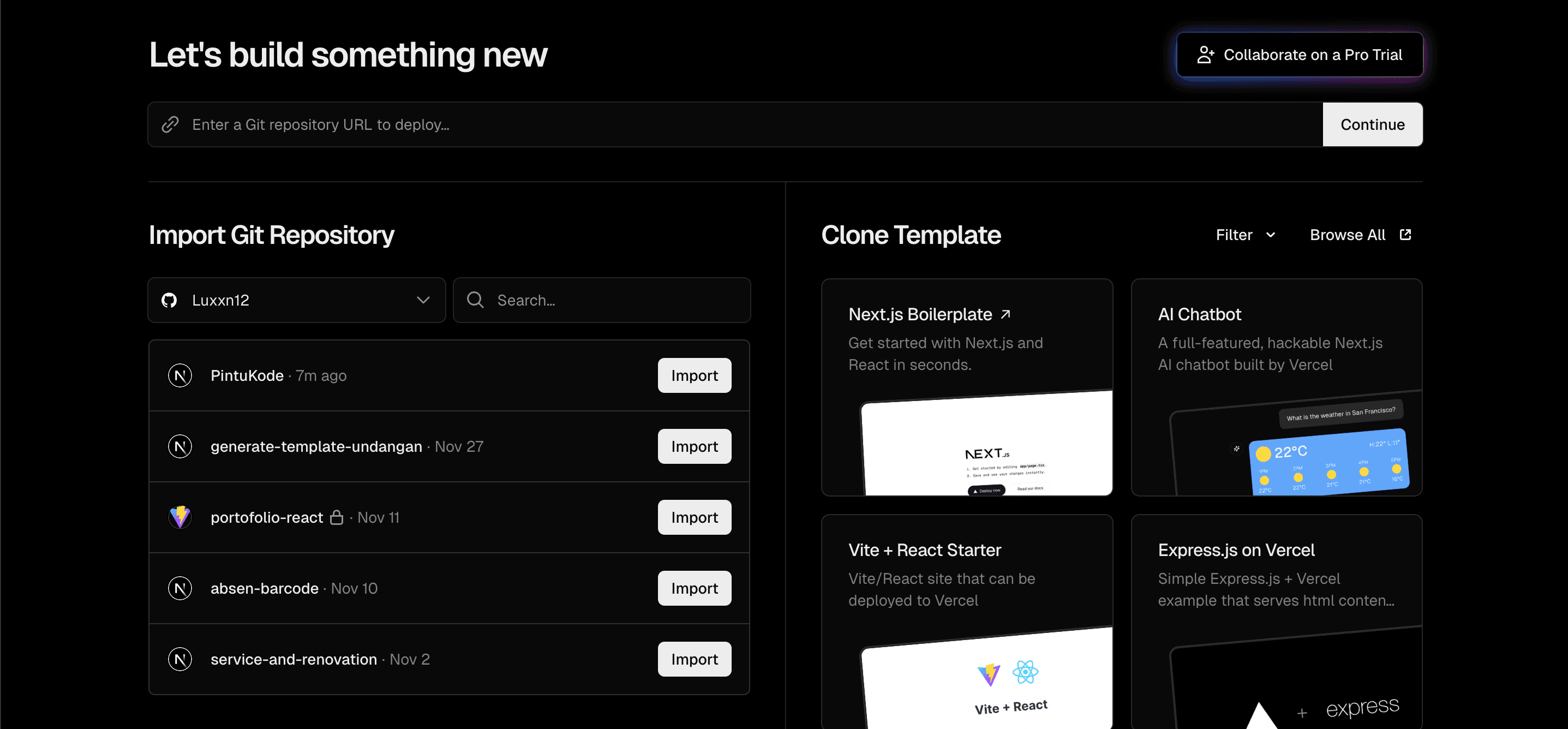Click the 'Nov 27' date text
1568x729 pixels.
click(x=459, y=446)
